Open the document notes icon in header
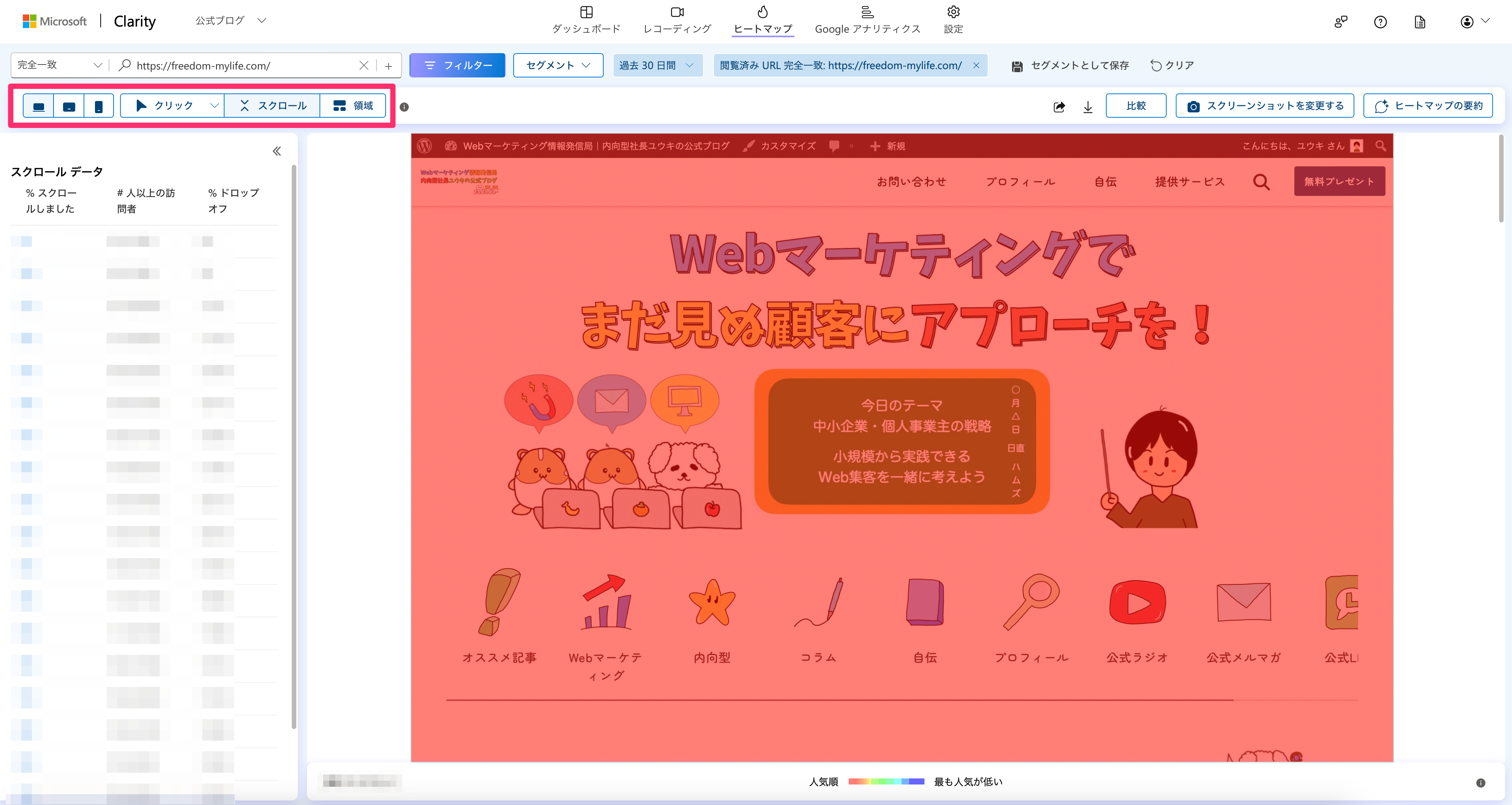This screenshot has height=805, width=1512. (x=1420, y=22)
